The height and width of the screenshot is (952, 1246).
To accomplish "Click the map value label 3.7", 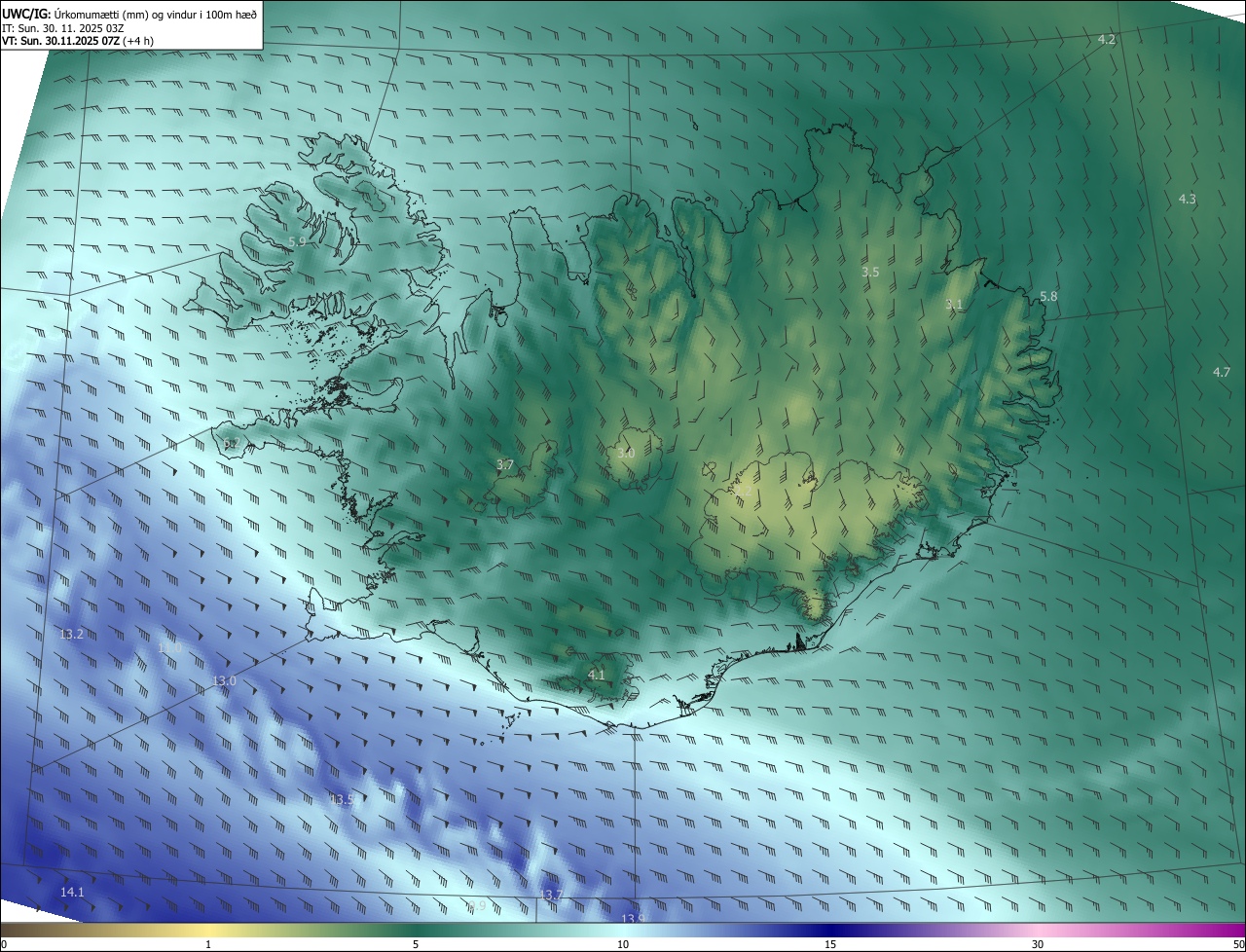I will click(504, 465).
